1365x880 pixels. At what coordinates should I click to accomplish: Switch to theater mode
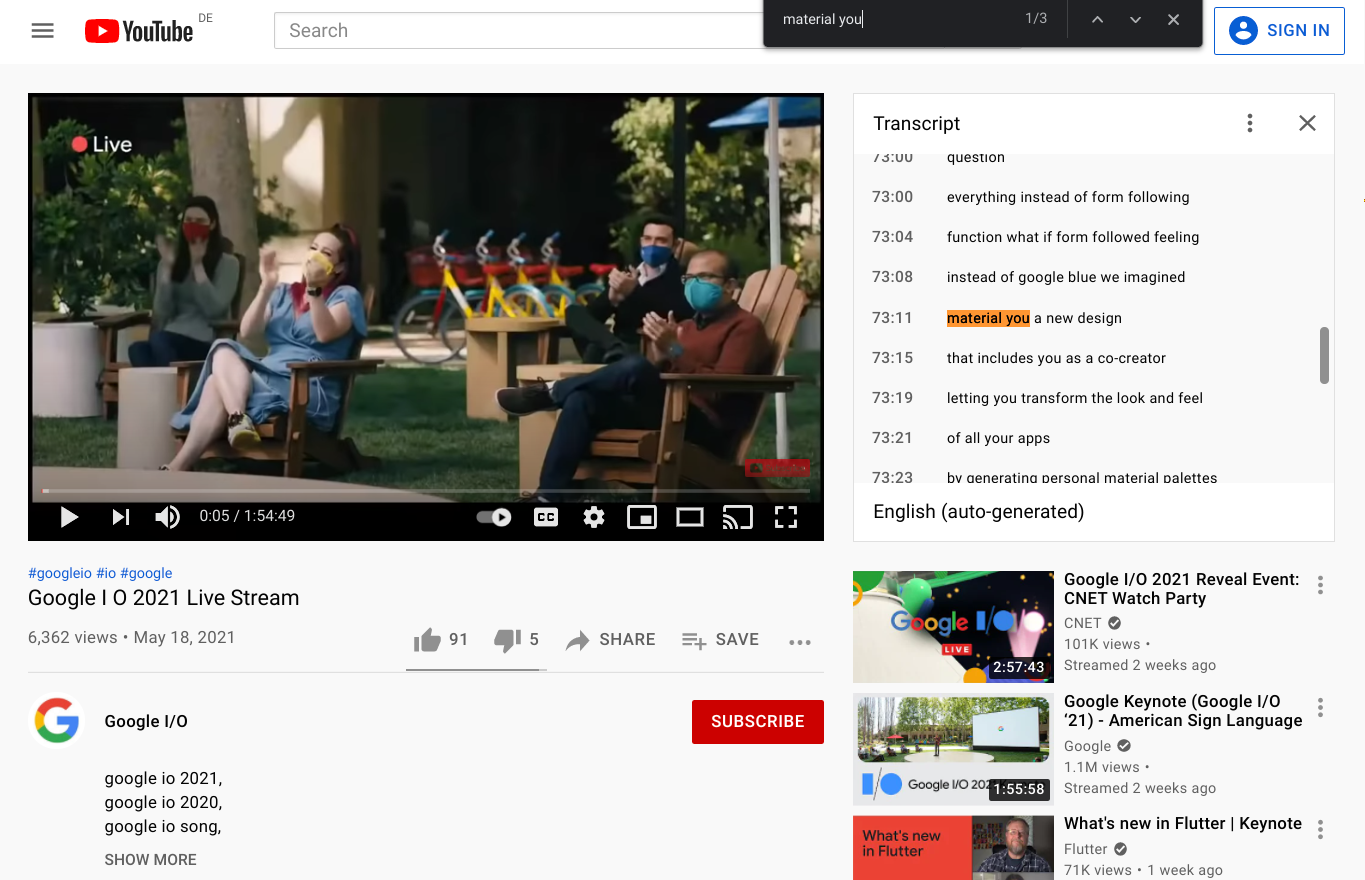pyautogui.click(x=690, y=517)
